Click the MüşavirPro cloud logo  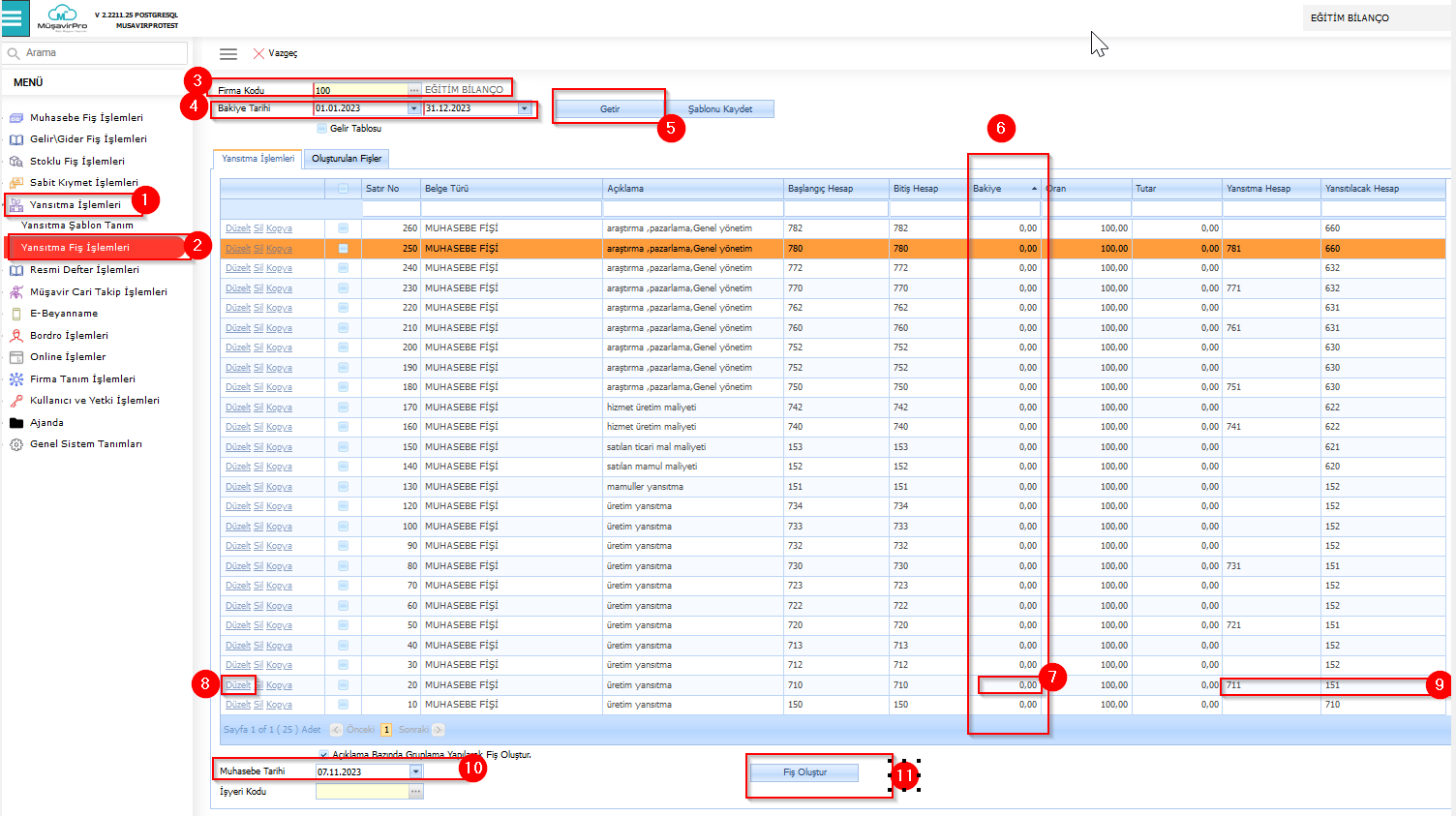[62, 16]
